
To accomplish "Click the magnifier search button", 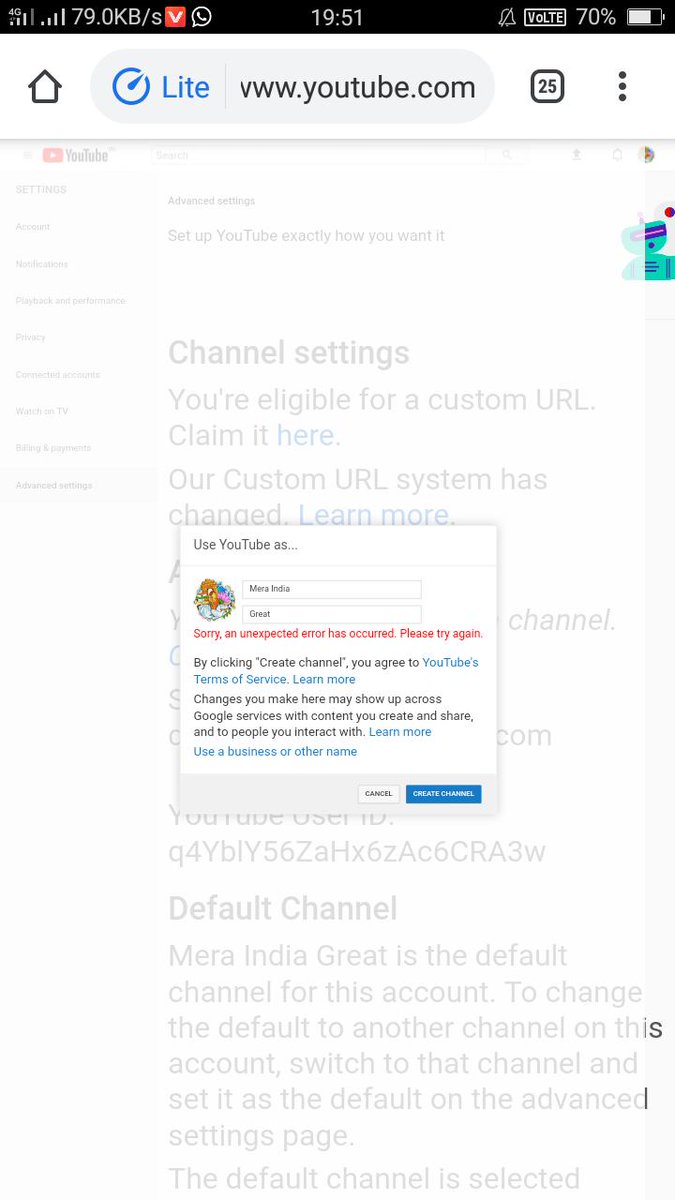I will pos(507,155).
